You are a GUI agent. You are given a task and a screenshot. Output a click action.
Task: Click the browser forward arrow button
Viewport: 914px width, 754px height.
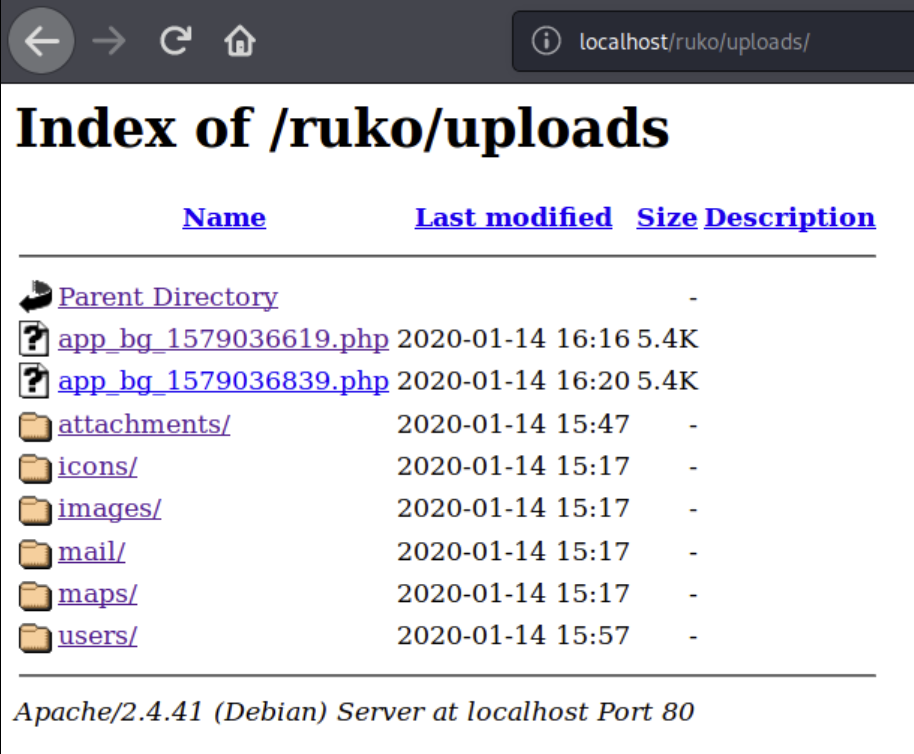(111, 41)
